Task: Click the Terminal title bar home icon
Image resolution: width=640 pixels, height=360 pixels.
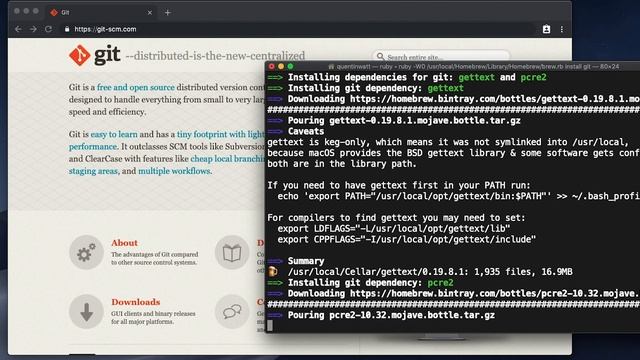Action: point(331,67)
